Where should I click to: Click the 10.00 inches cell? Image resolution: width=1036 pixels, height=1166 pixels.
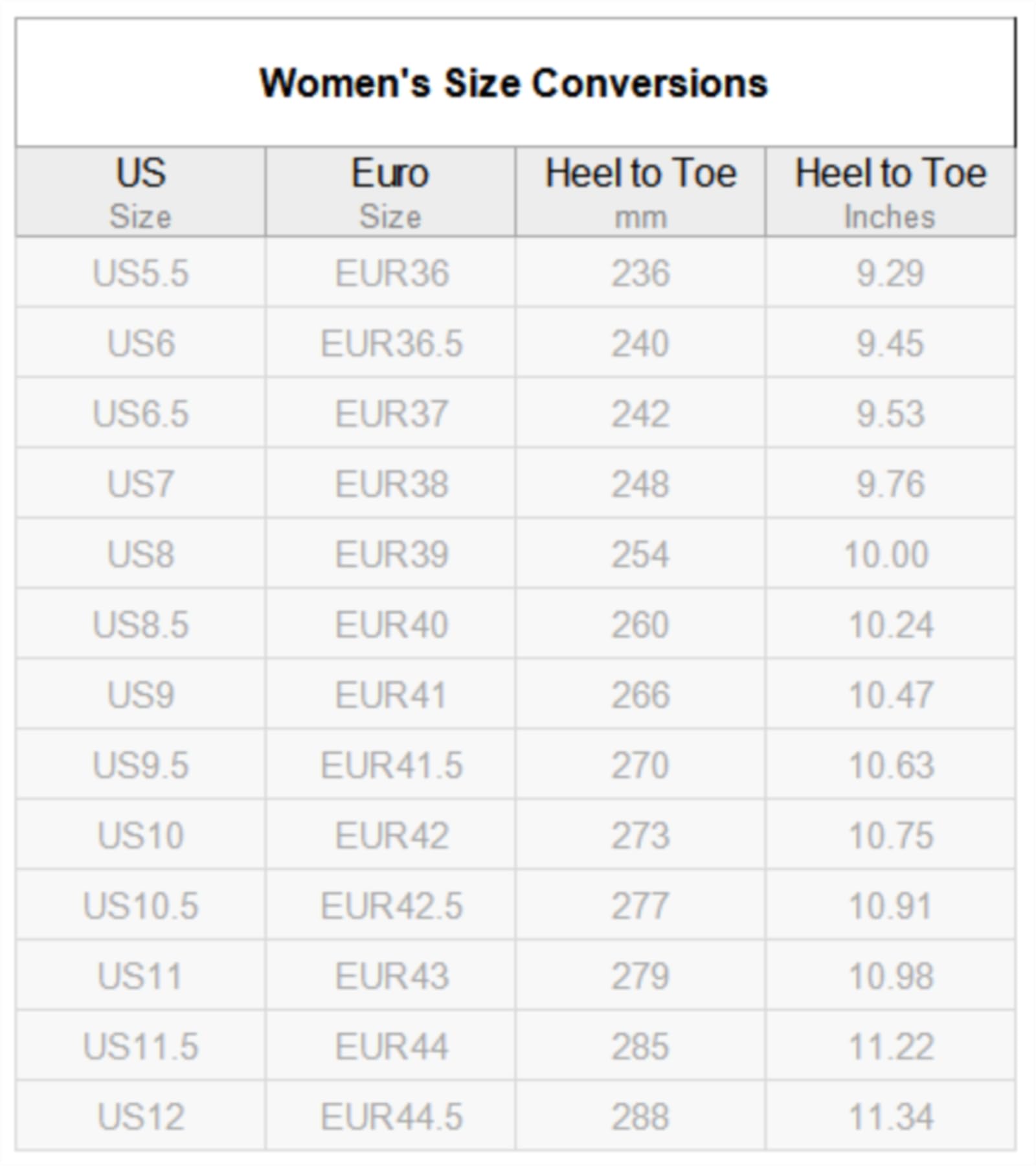890,554
